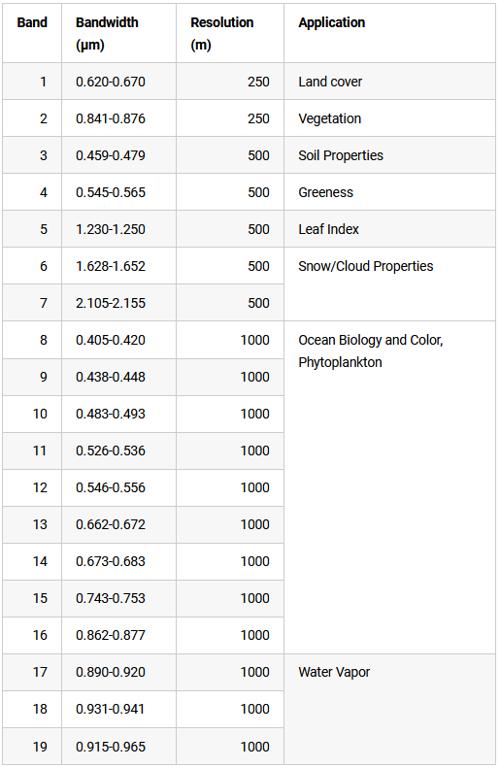The width and height of the screenshot is (500, 768).
Task: Click bandwidth value 0.620-0.670
Action: 111,82
